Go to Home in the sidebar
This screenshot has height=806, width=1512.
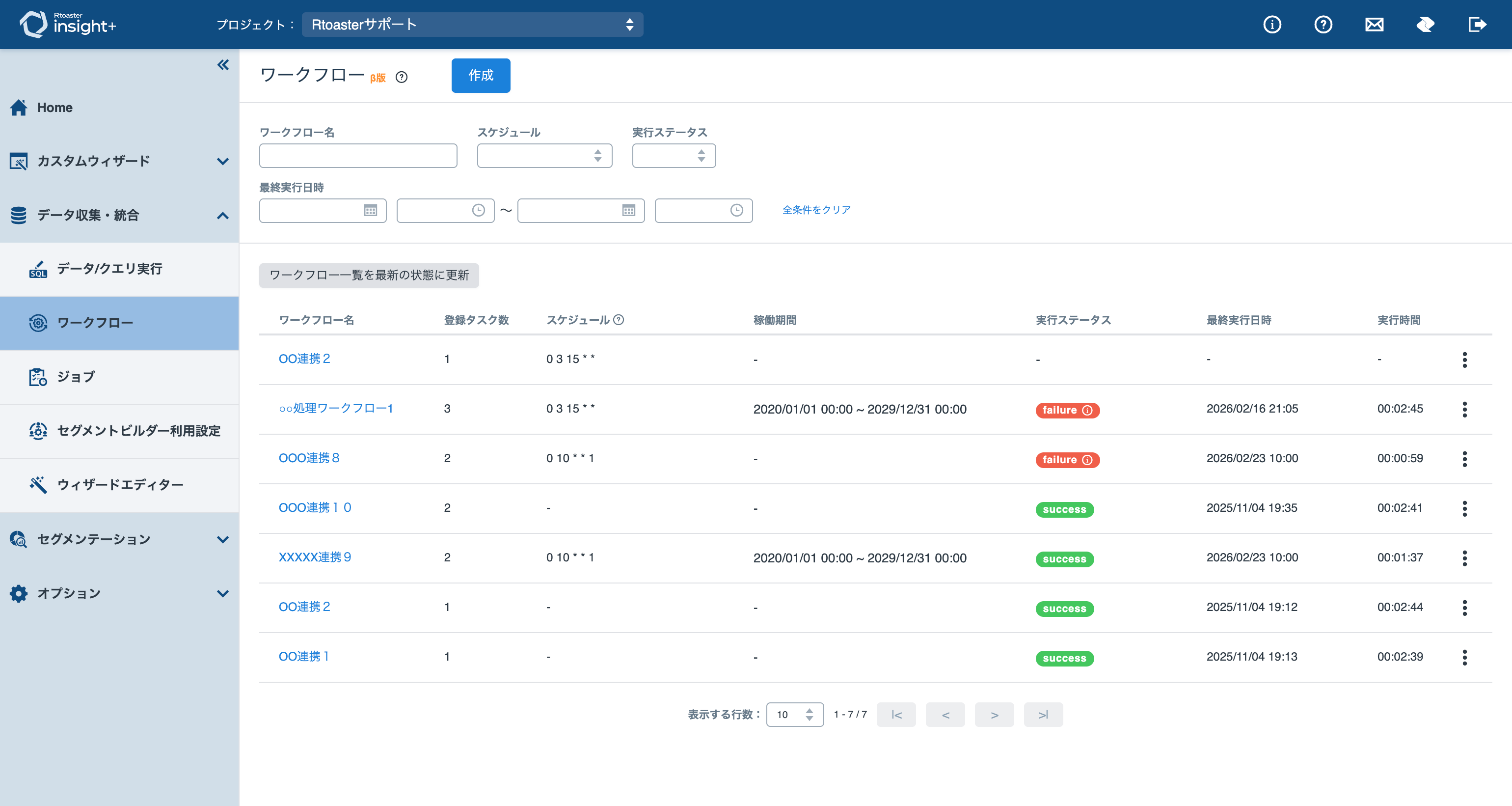(119, 108)
